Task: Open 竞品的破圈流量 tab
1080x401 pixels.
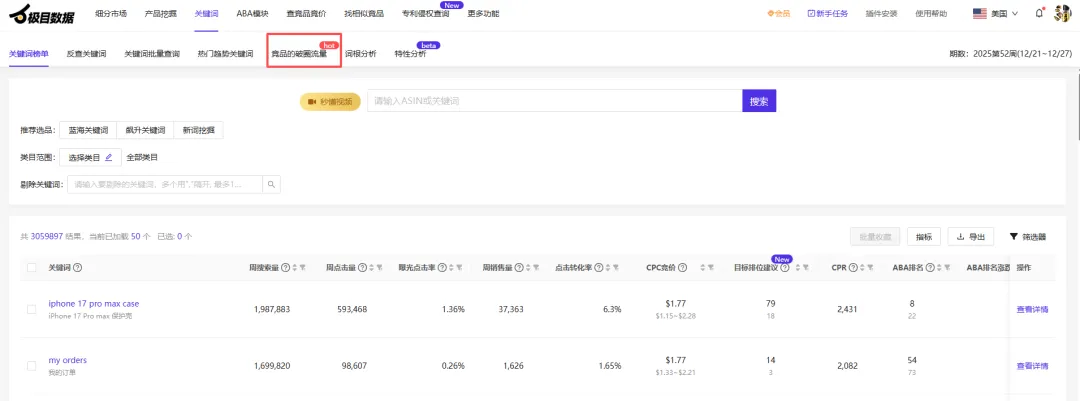Action: pyautogui.click(x=299, y=53)
